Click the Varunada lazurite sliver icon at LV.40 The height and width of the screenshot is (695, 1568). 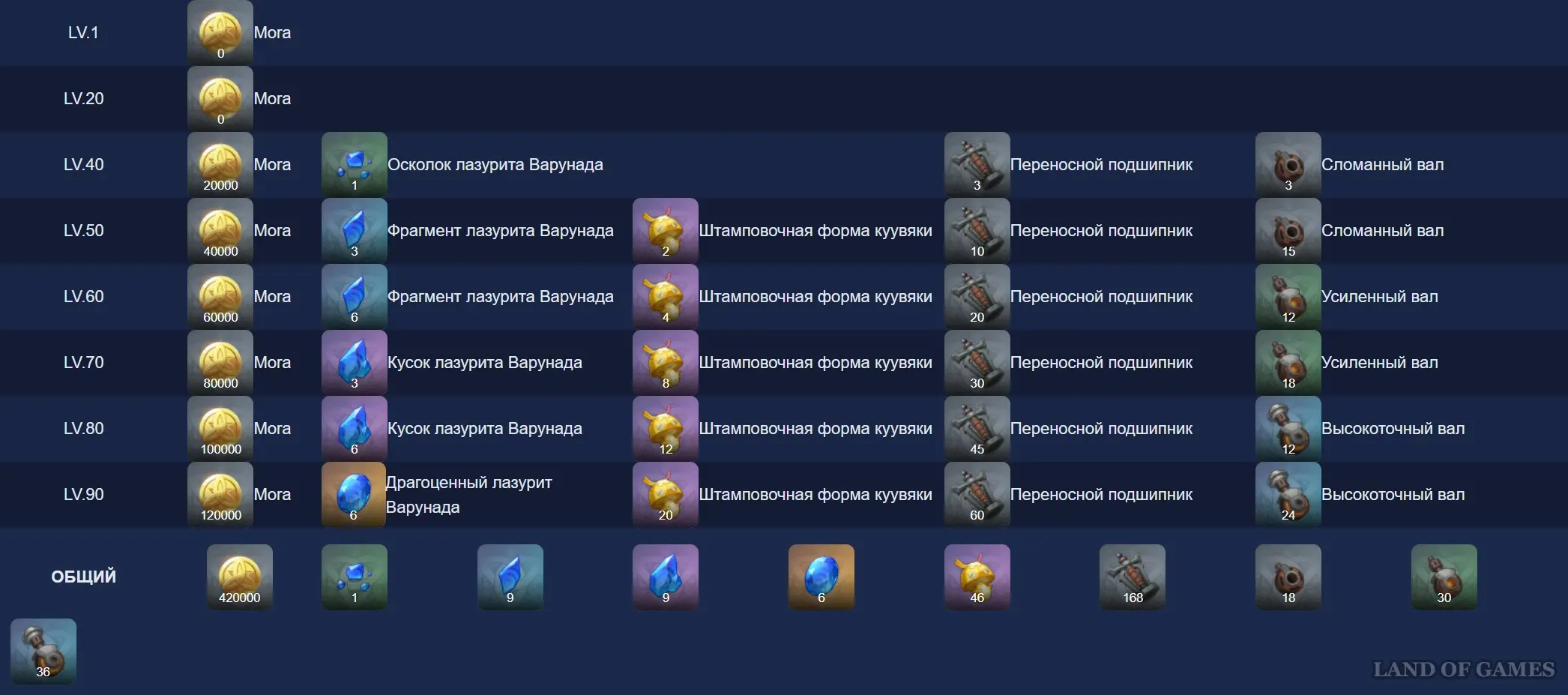coord(354,165)
